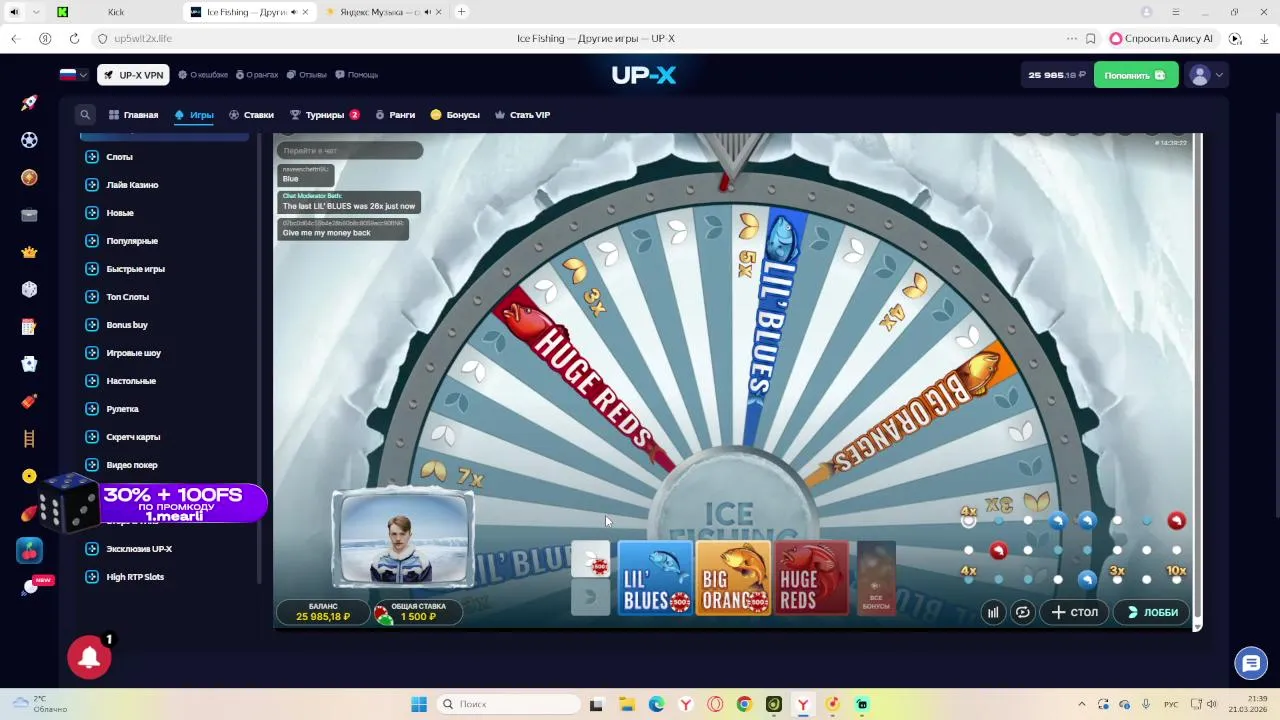1280x720 pixels.
Task: Select the Bonus buy category
Action: (127, 325)
